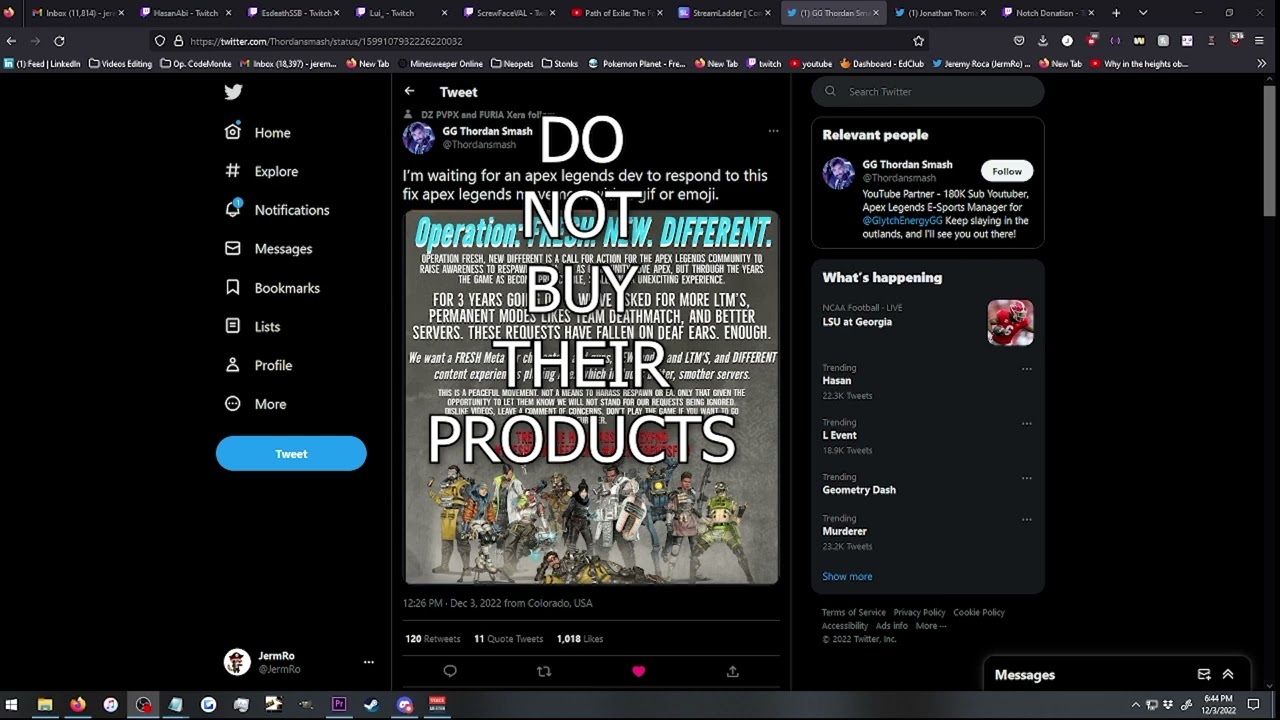Viewport: 1280px width, 720px height.
Task: Click the share icon under the tweet
Action: (x=732, y=671)
